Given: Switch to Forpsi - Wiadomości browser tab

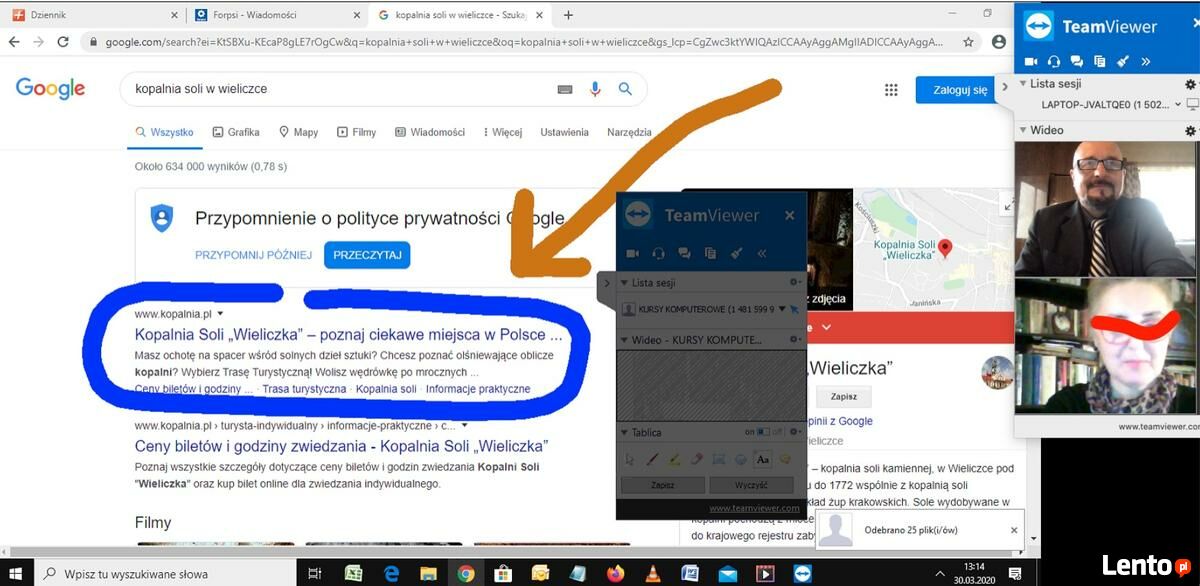Looking at the screenshot, I should [x=278, y=15].
